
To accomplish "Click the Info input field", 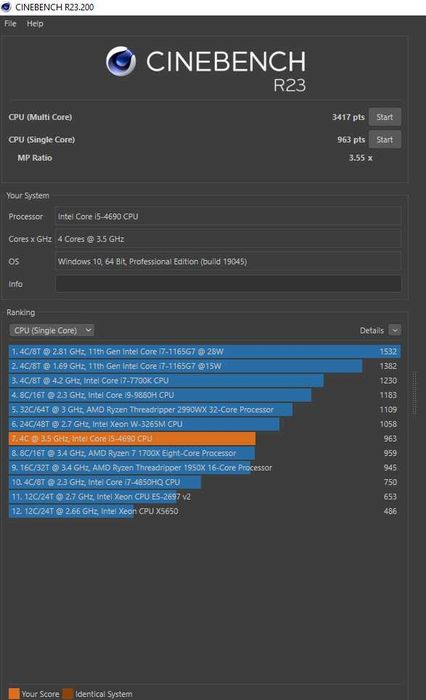I will (228, 284).
